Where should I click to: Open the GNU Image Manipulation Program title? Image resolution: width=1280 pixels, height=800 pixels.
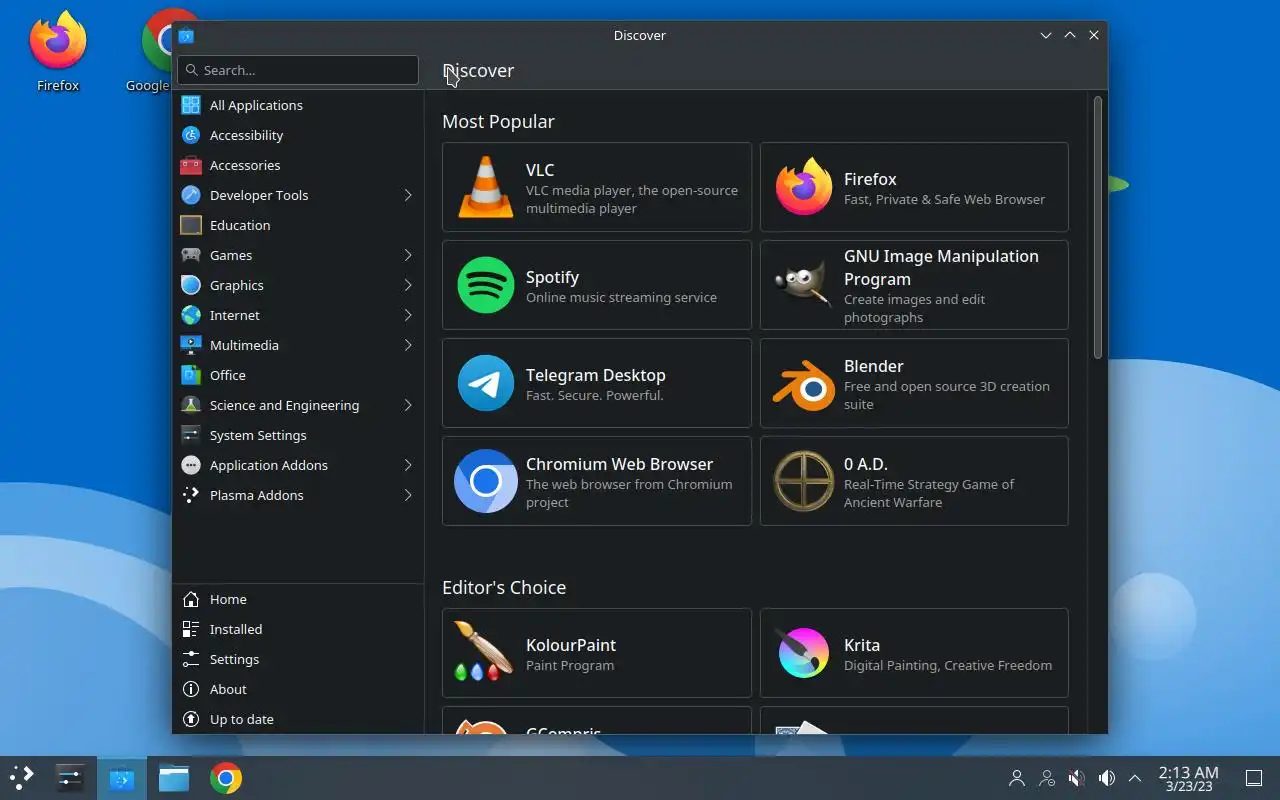point(941,267)
